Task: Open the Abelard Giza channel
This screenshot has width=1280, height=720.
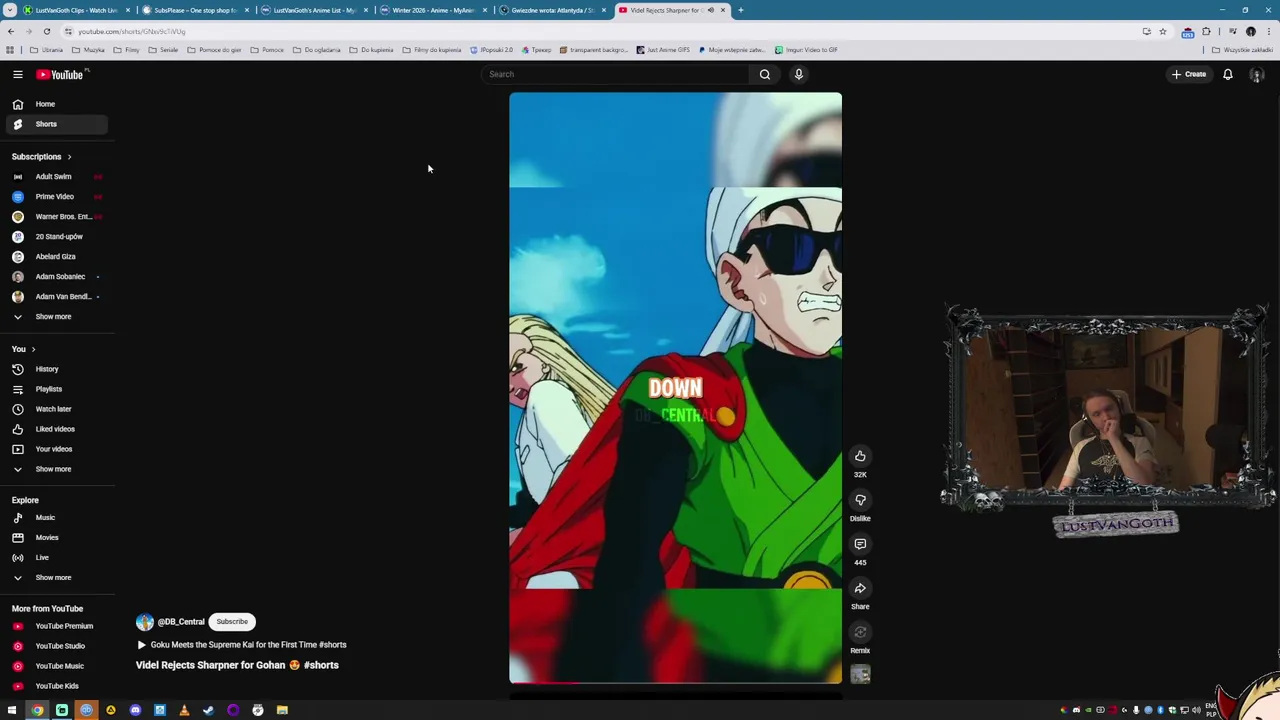Action: click(57, 257)
